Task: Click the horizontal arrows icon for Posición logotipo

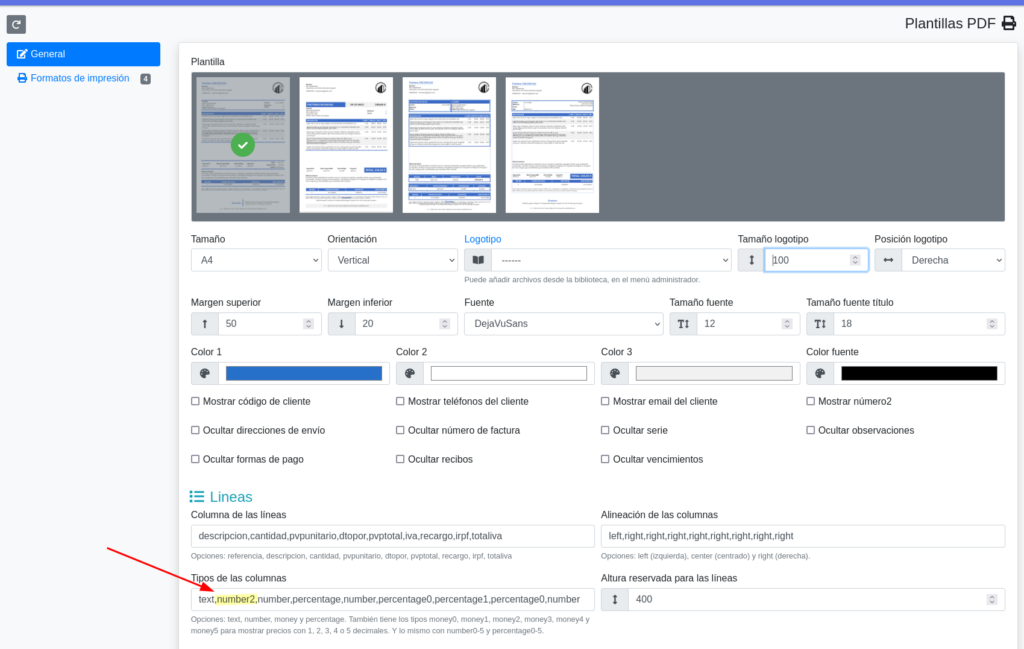Action: coord(888,260)
